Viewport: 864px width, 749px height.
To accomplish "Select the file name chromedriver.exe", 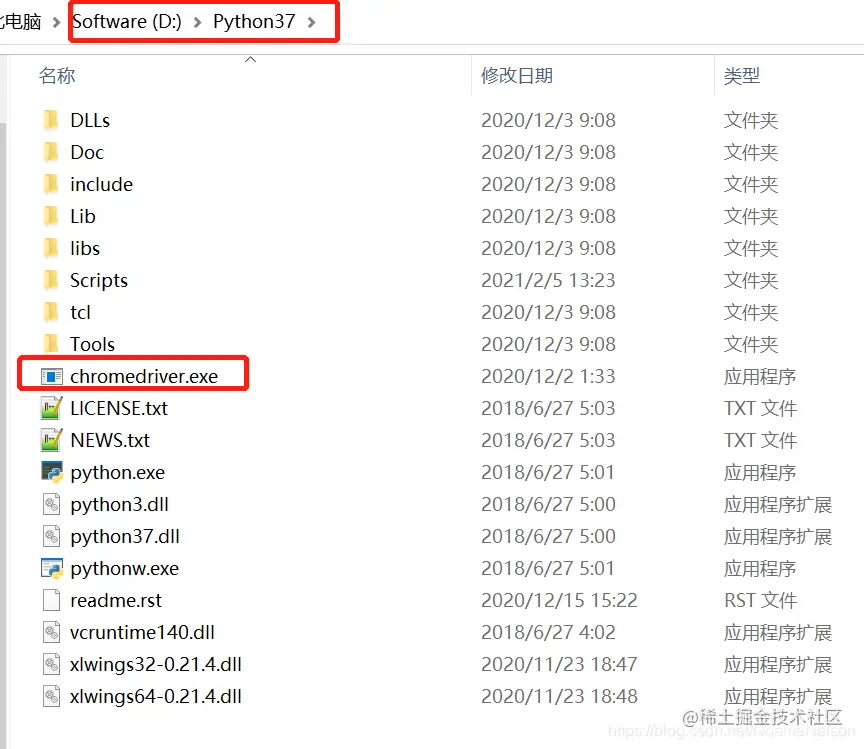I will (x=144, y=376).
